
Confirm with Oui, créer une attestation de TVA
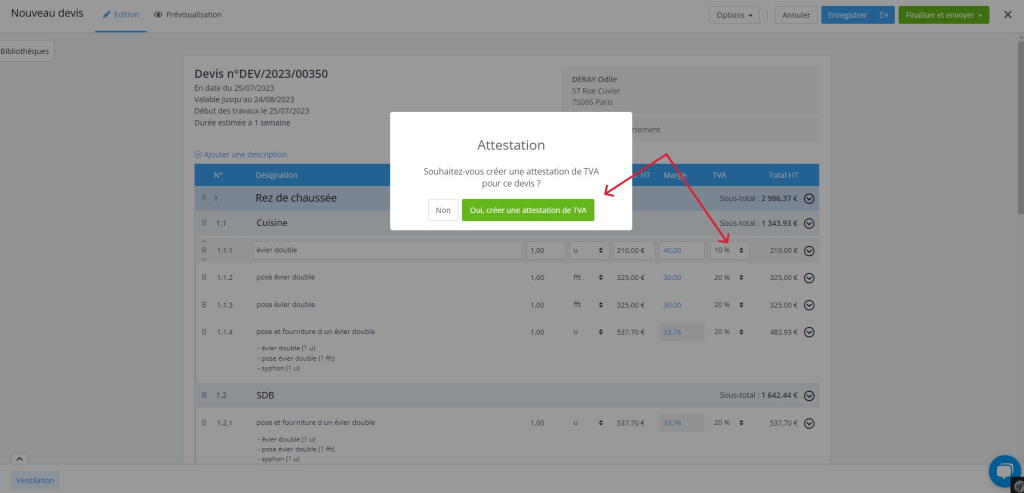(x=527, y=210)
